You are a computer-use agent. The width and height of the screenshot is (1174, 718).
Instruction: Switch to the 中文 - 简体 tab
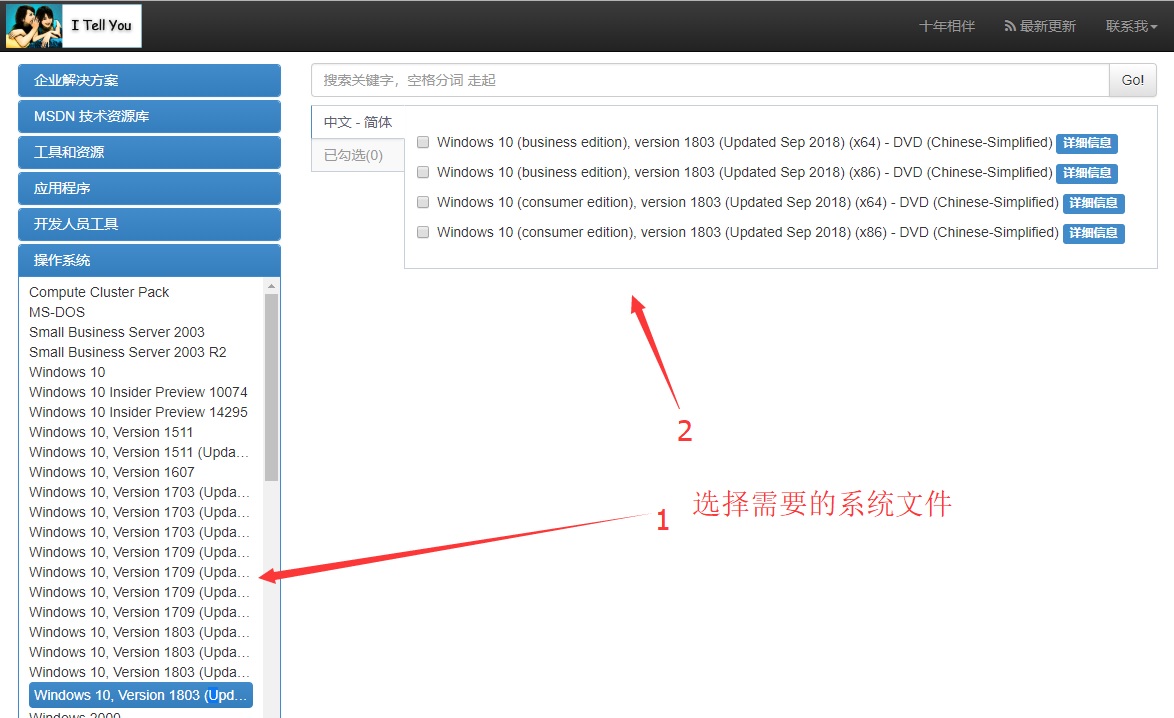tap(358, 122)
